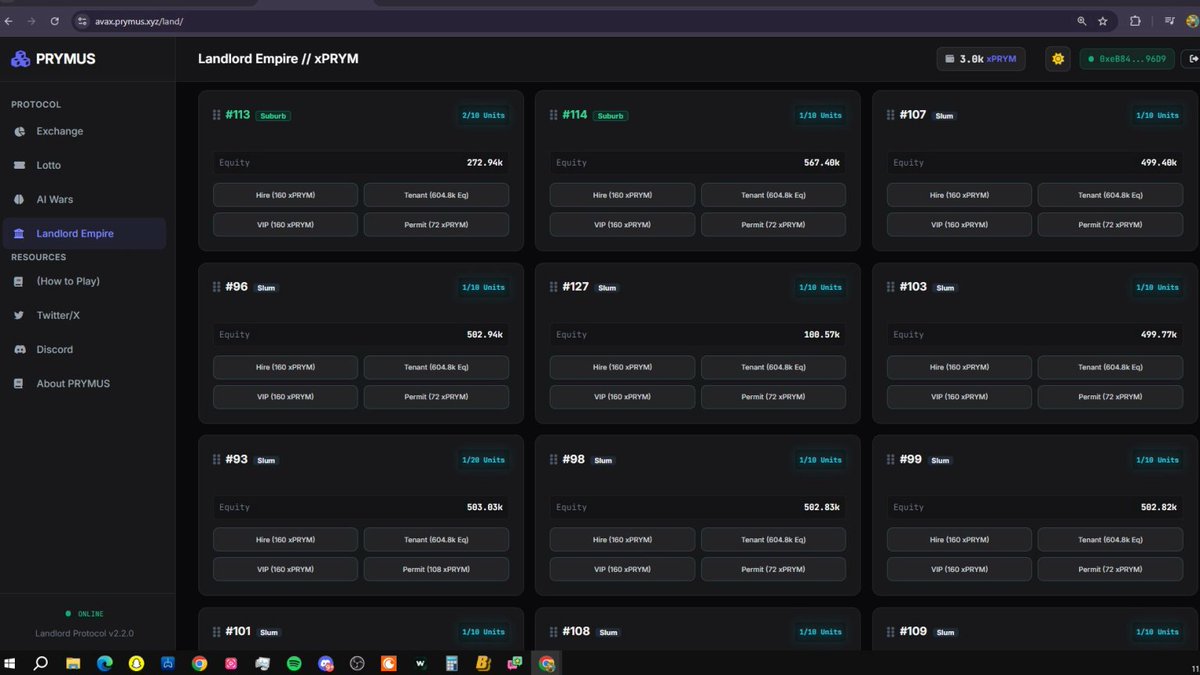This screenshot has width=1200, height=675.
Task: Click the logout arrow icon
Action: (1192, 59)
